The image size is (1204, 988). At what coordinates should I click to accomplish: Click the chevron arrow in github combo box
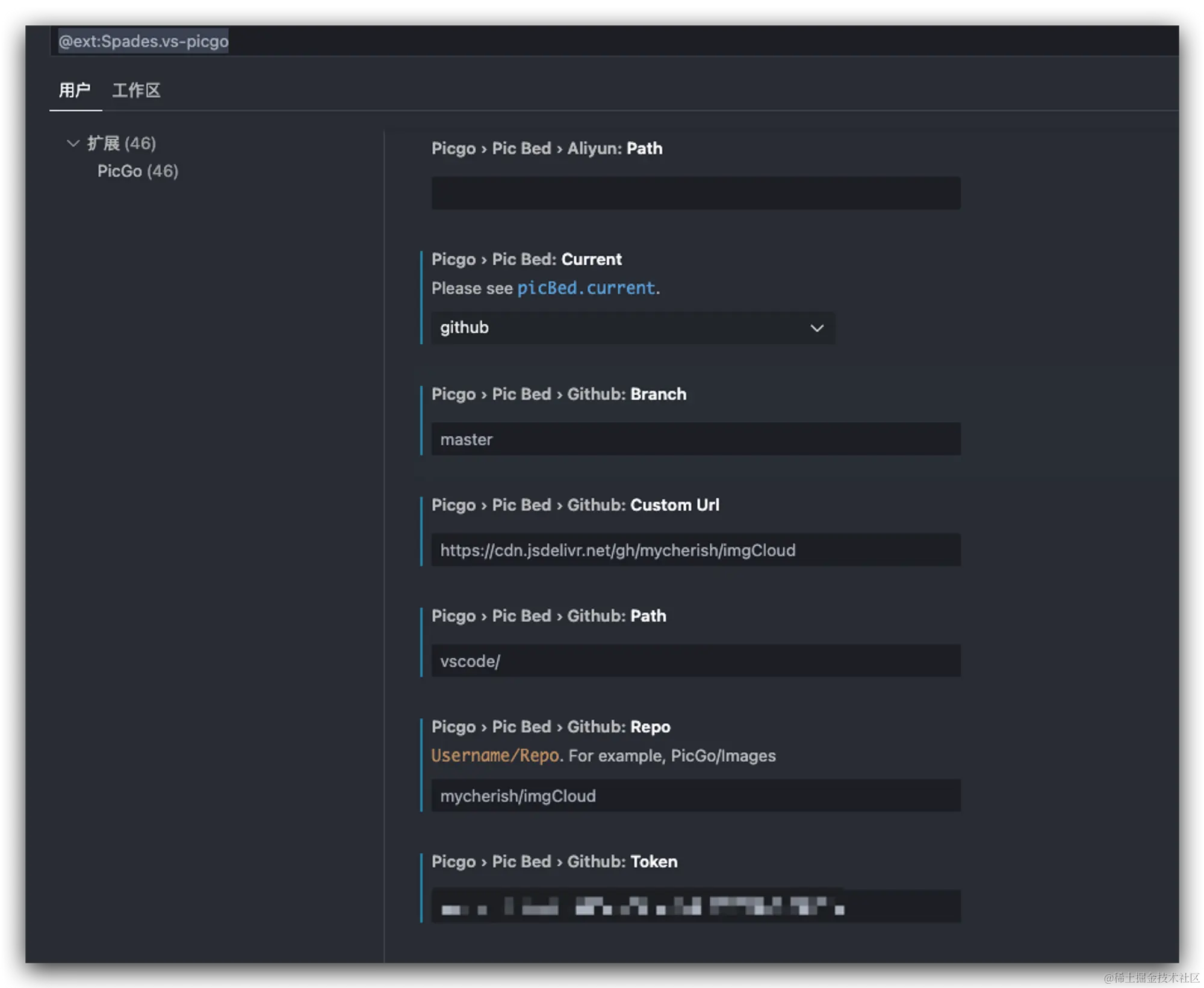coord(816,328)
